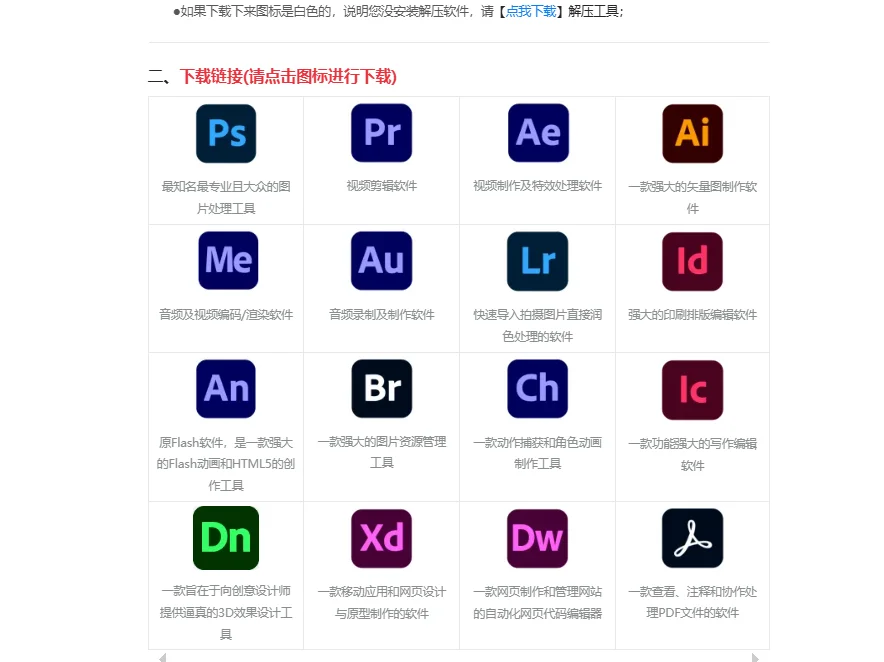Image resolution: width=884 pixels, height=662 pixels.
Task: Click the Acrobat PDF feather icon
Action: [x=693, y=538]
